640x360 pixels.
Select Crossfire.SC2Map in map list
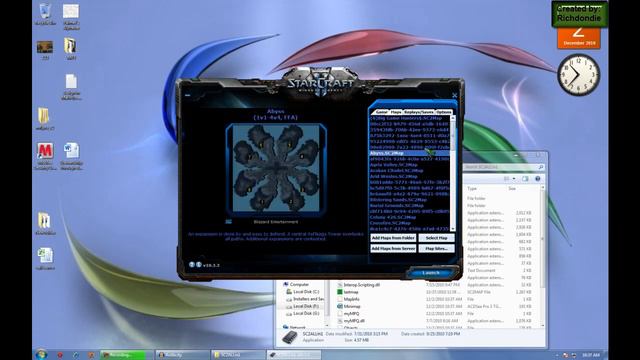tap(409, 223)
